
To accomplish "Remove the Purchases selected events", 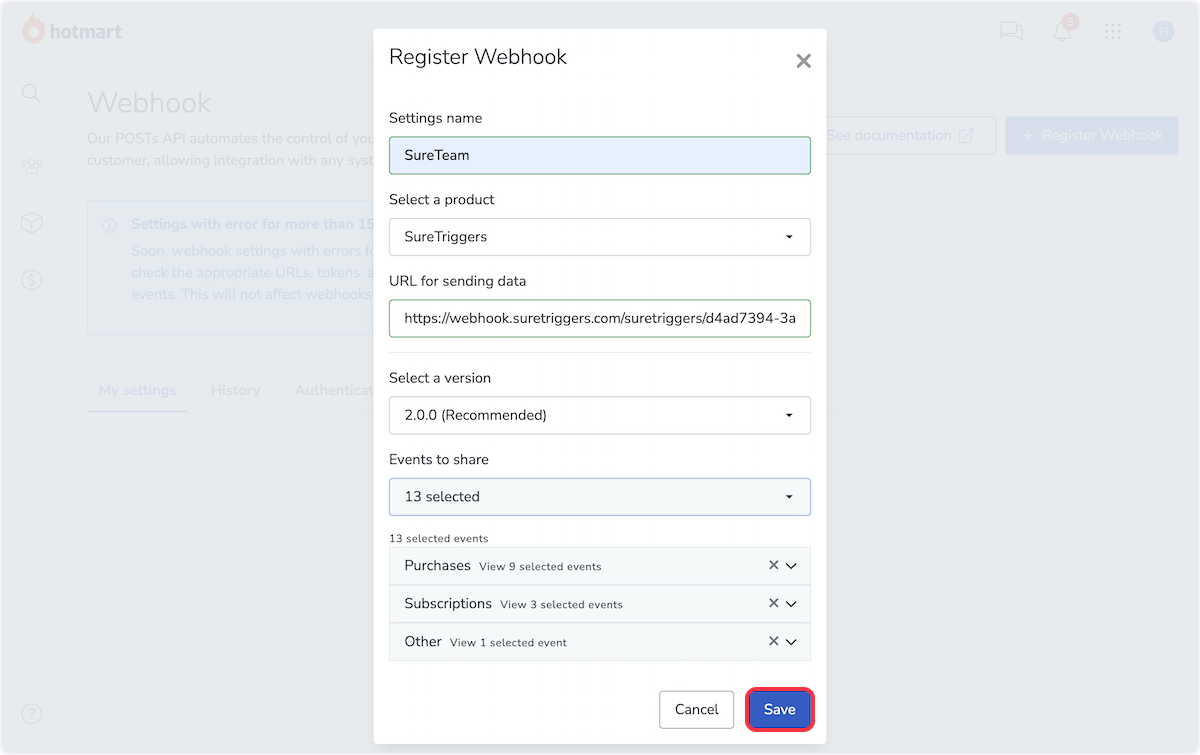I will (x=773, y=565).
